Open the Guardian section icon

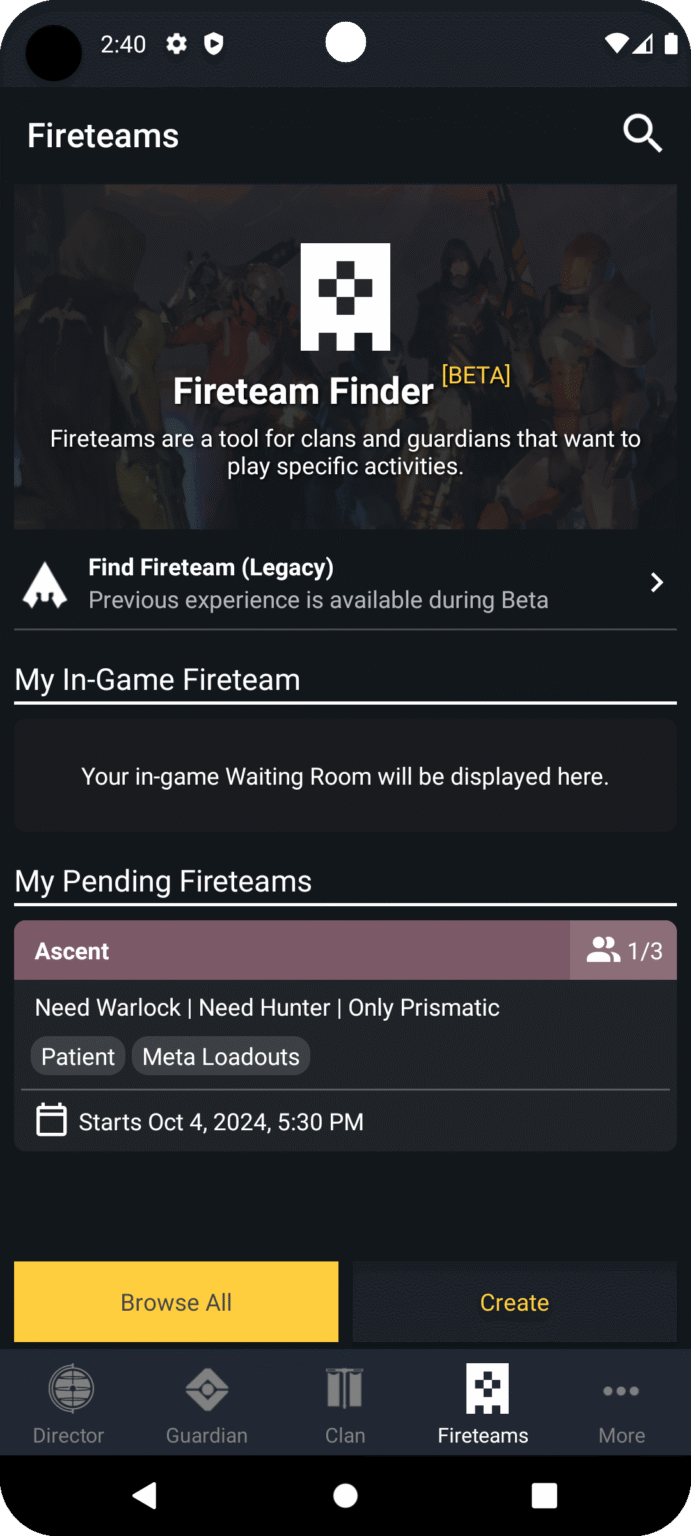click(206, 1389)
